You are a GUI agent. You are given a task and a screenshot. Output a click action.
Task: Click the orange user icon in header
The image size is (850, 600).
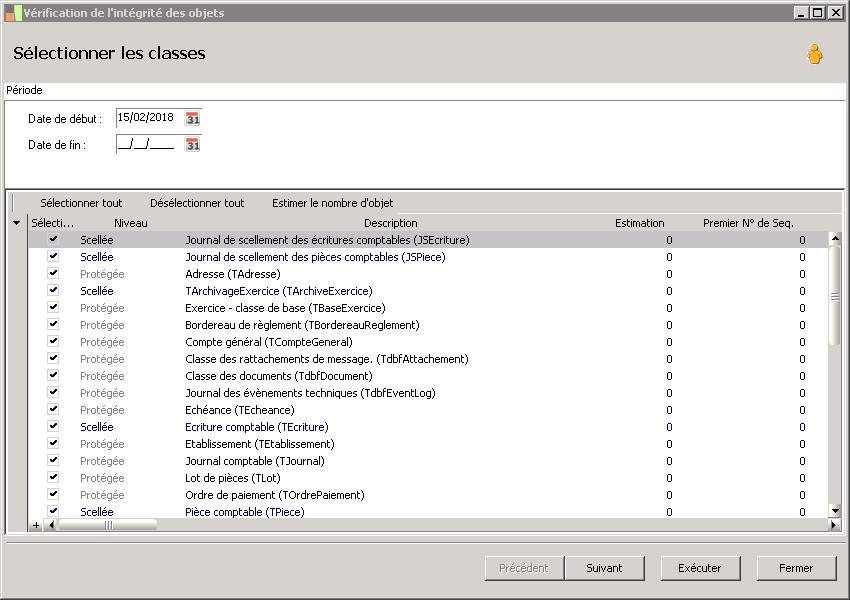(815, 55)
